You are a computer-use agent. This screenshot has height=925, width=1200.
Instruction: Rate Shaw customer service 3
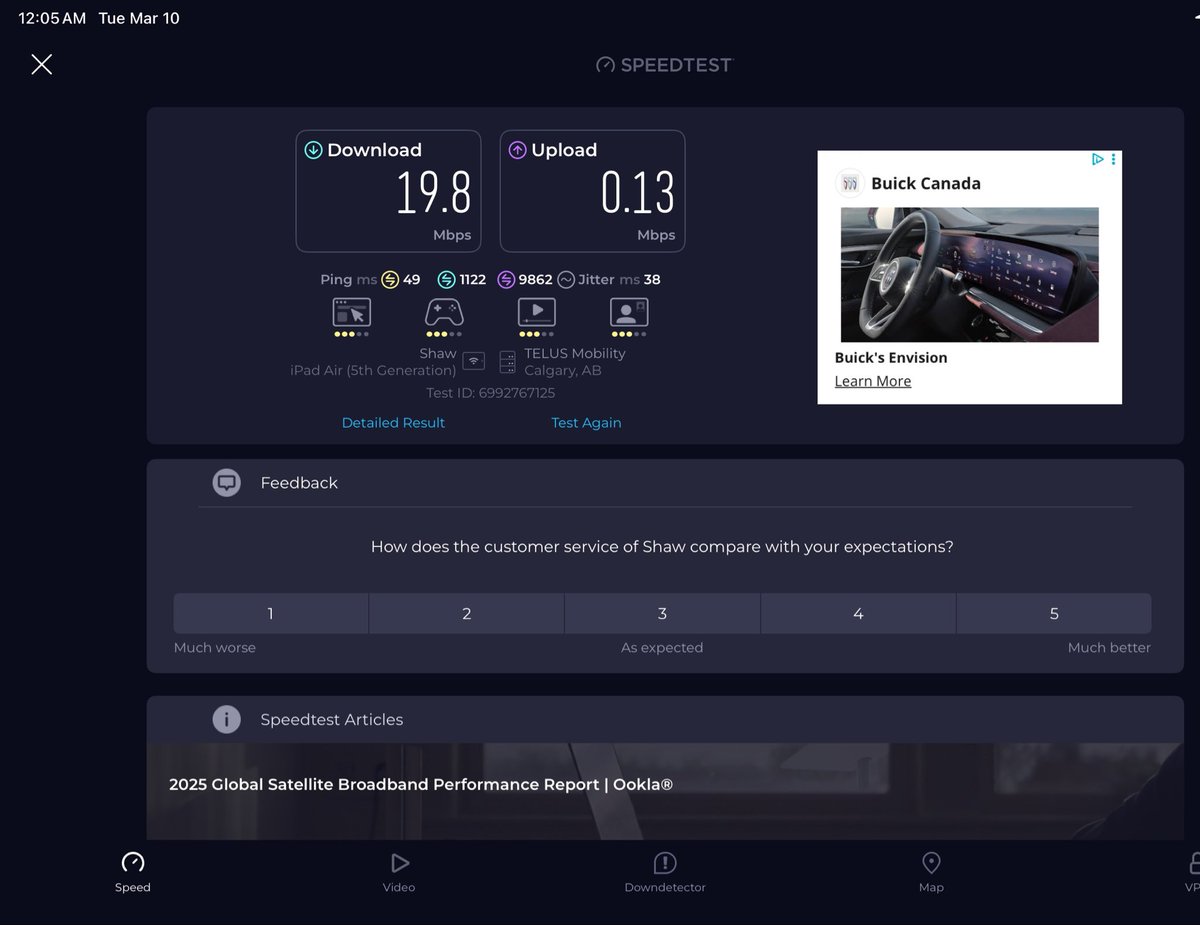[662, 614]
